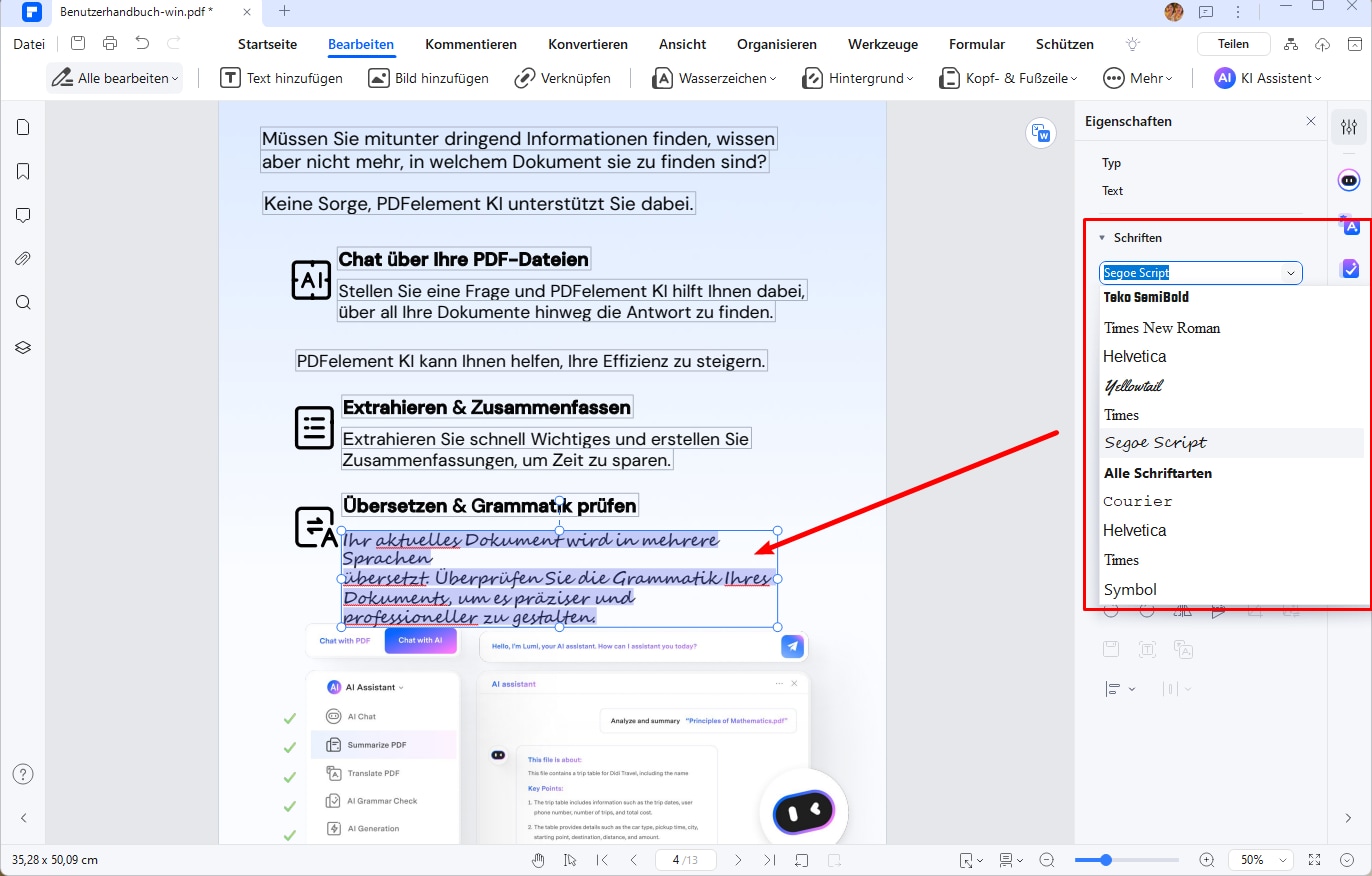This screenshot has height=876, width=1372.
Task: Choose Times New Roman in the font list
Action: click(1162, 327)
